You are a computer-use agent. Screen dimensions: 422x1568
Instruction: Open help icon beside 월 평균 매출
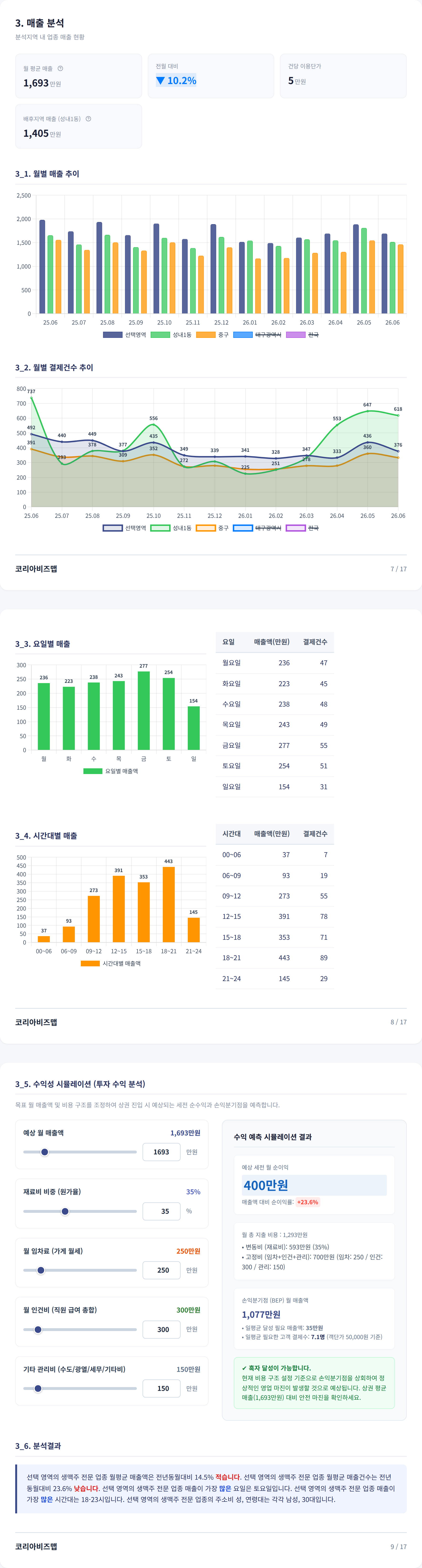point(60,68)
